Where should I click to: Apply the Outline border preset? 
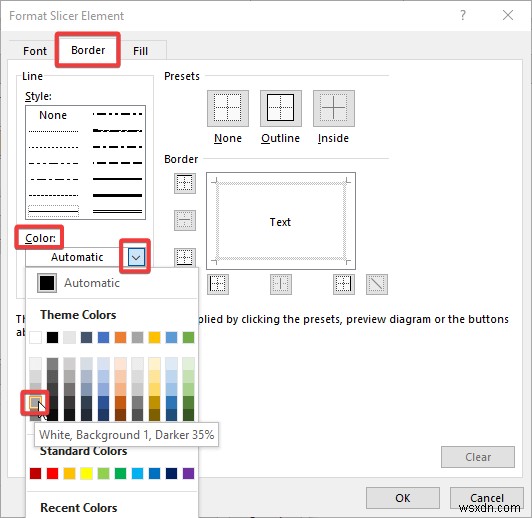pos(281,109)
